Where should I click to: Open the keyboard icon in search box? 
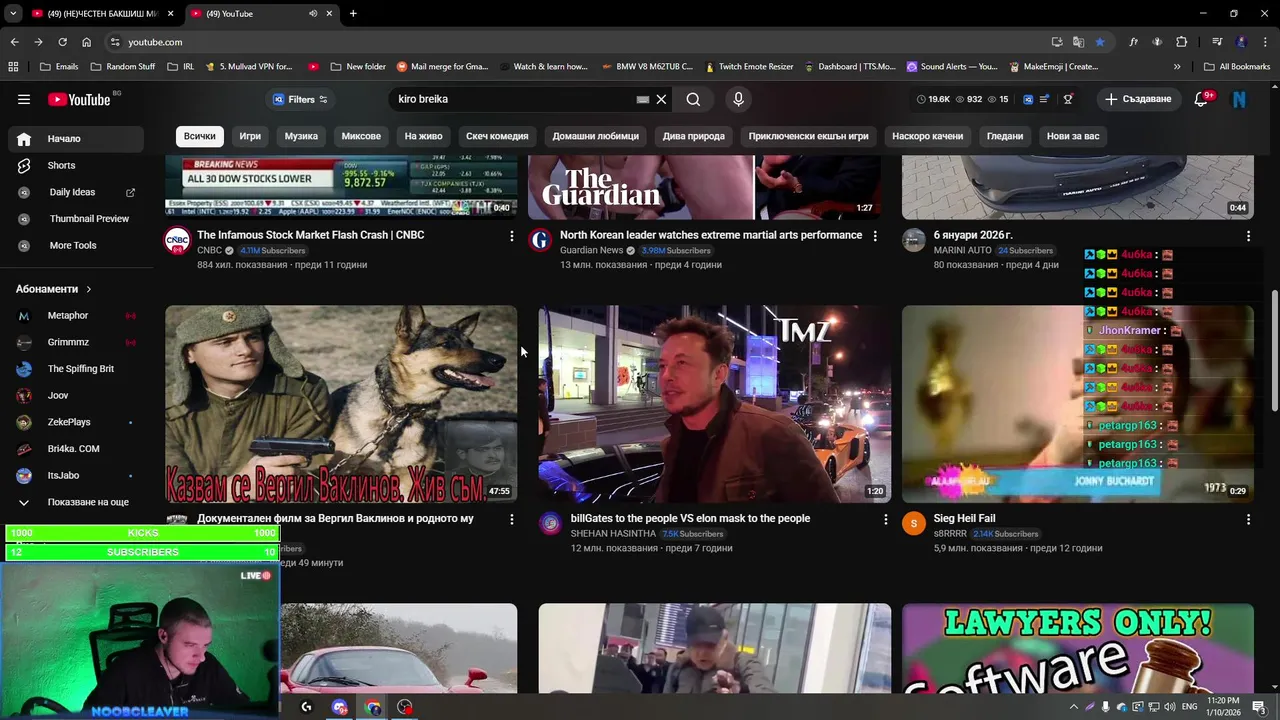click(x=643, y=99)
